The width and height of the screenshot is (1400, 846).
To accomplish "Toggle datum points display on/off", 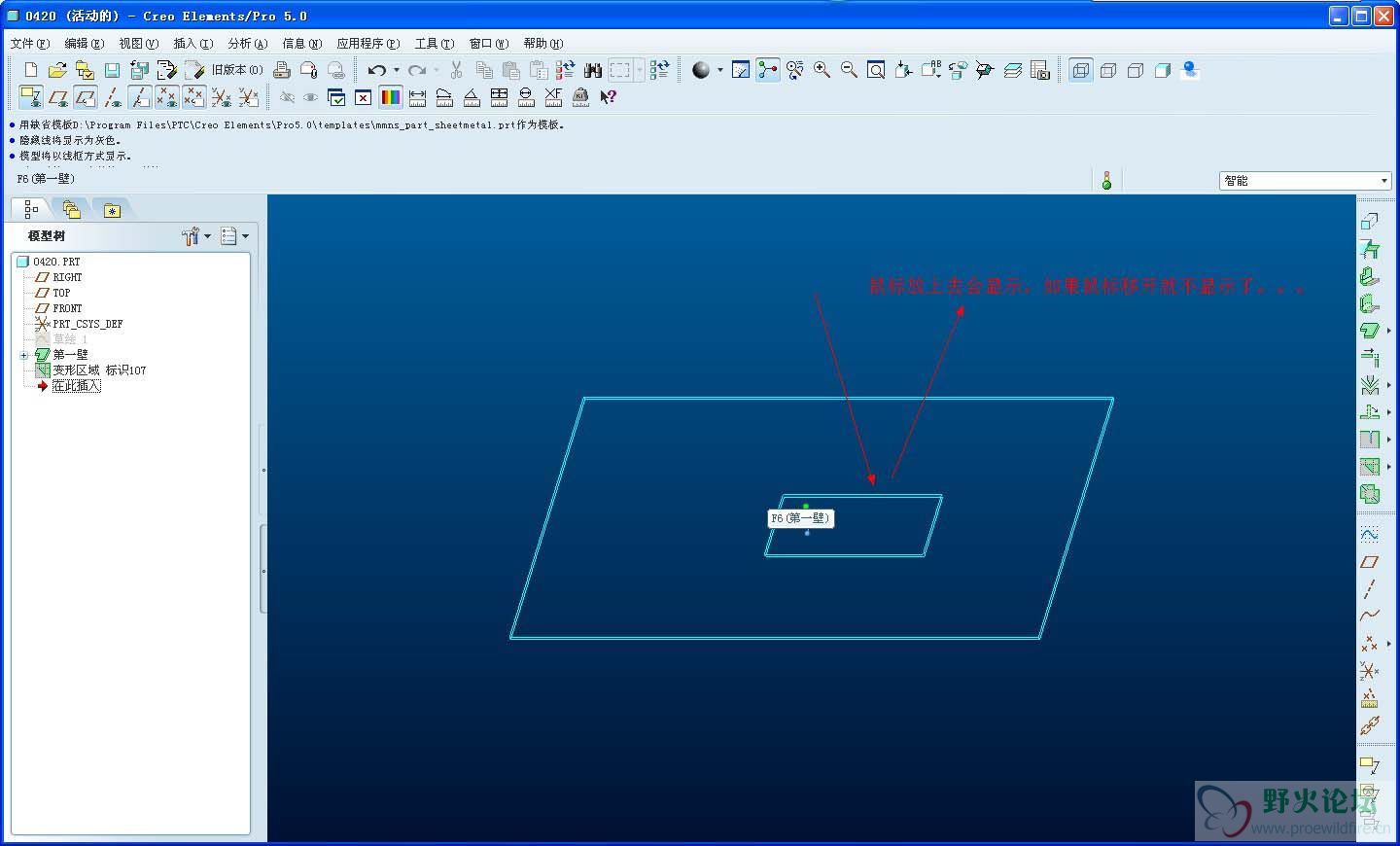I will [x=167, y=97].
